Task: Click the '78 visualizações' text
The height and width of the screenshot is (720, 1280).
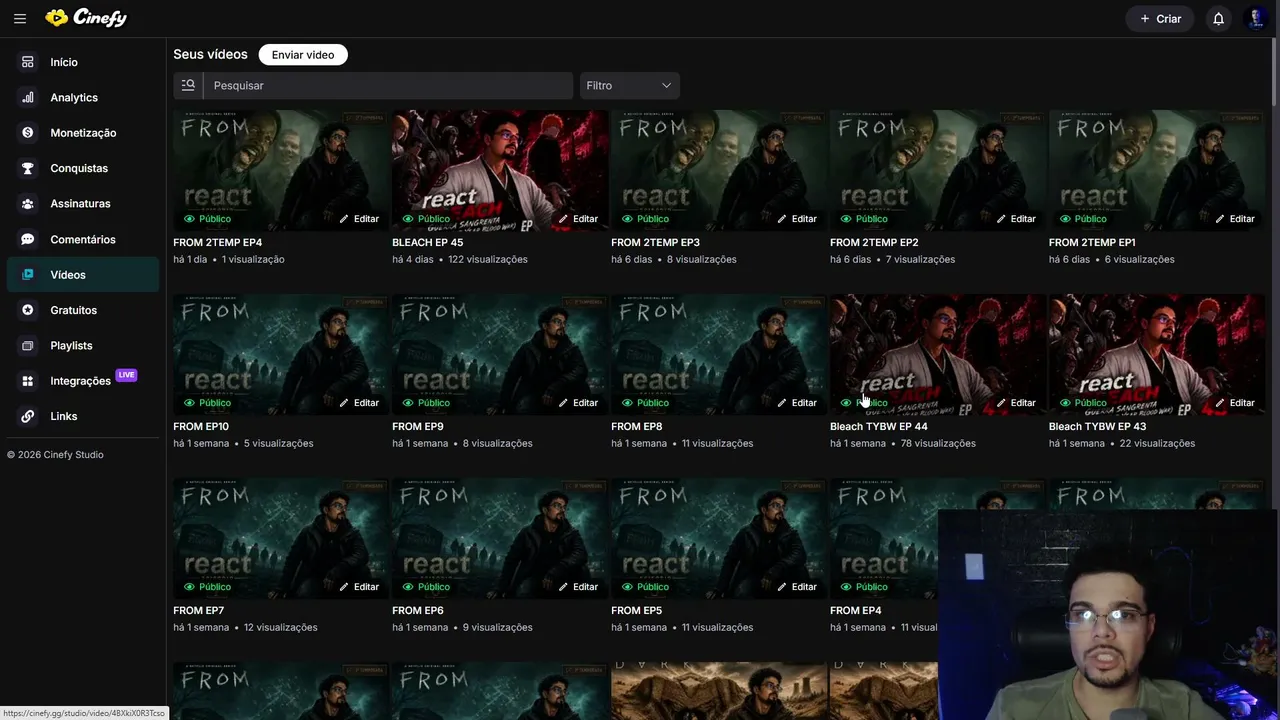Action: pos(938,443)
